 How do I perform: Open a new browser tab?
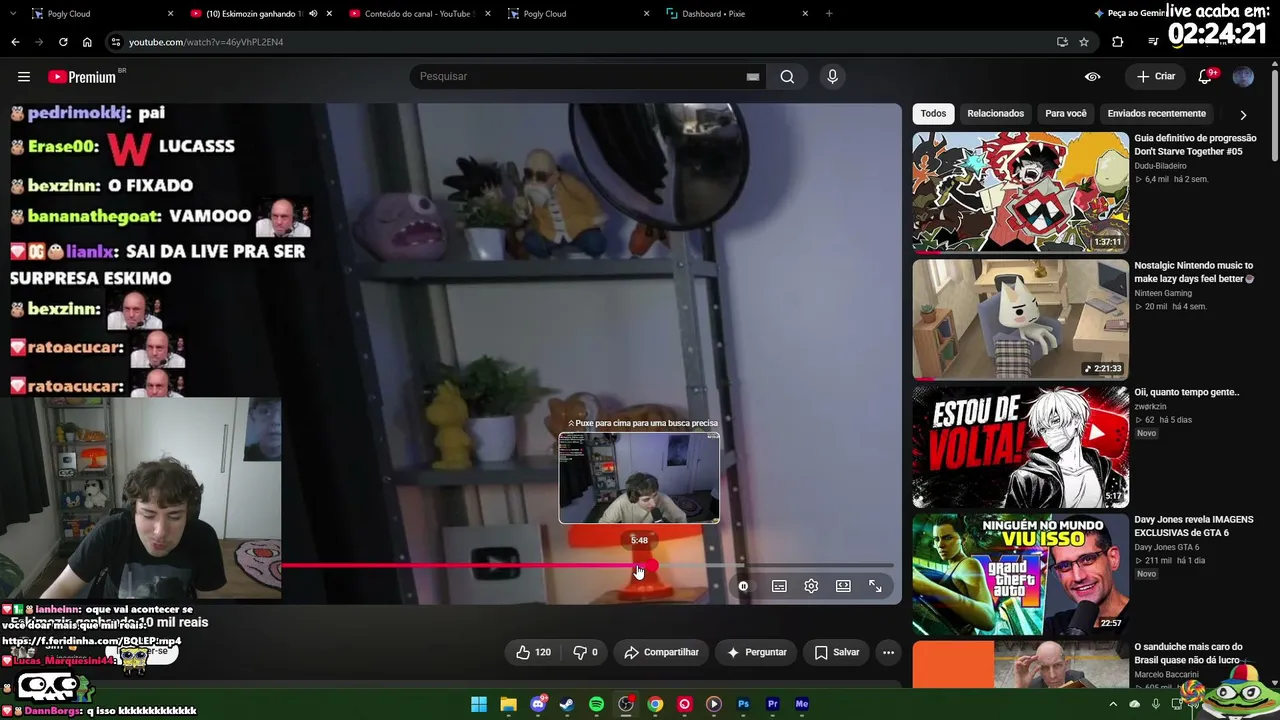[829, 14]
